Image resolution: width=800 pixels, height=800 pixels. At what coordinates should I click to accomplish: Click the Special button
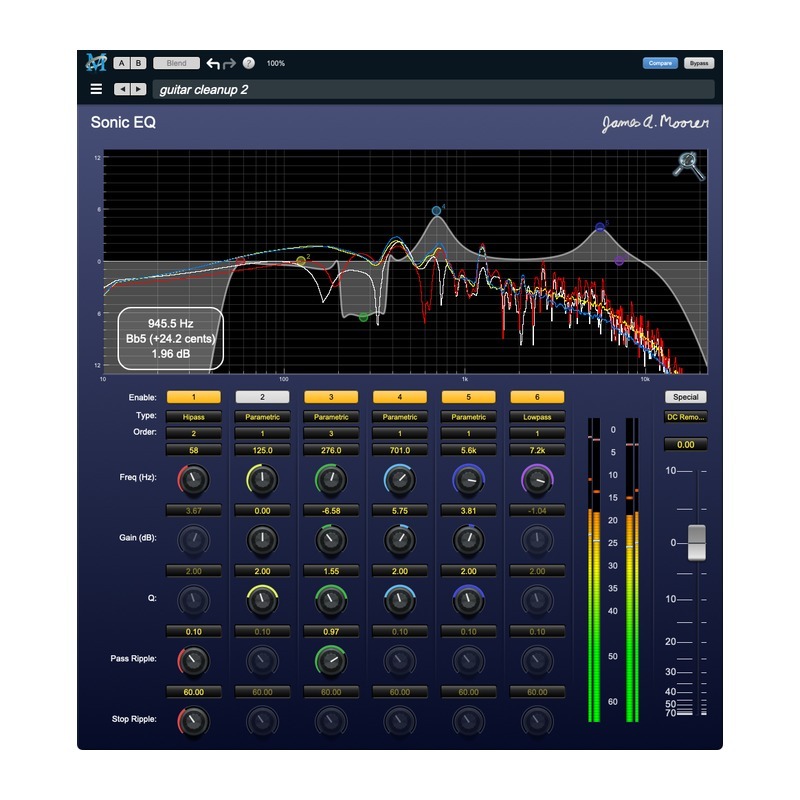click(685, 397)
